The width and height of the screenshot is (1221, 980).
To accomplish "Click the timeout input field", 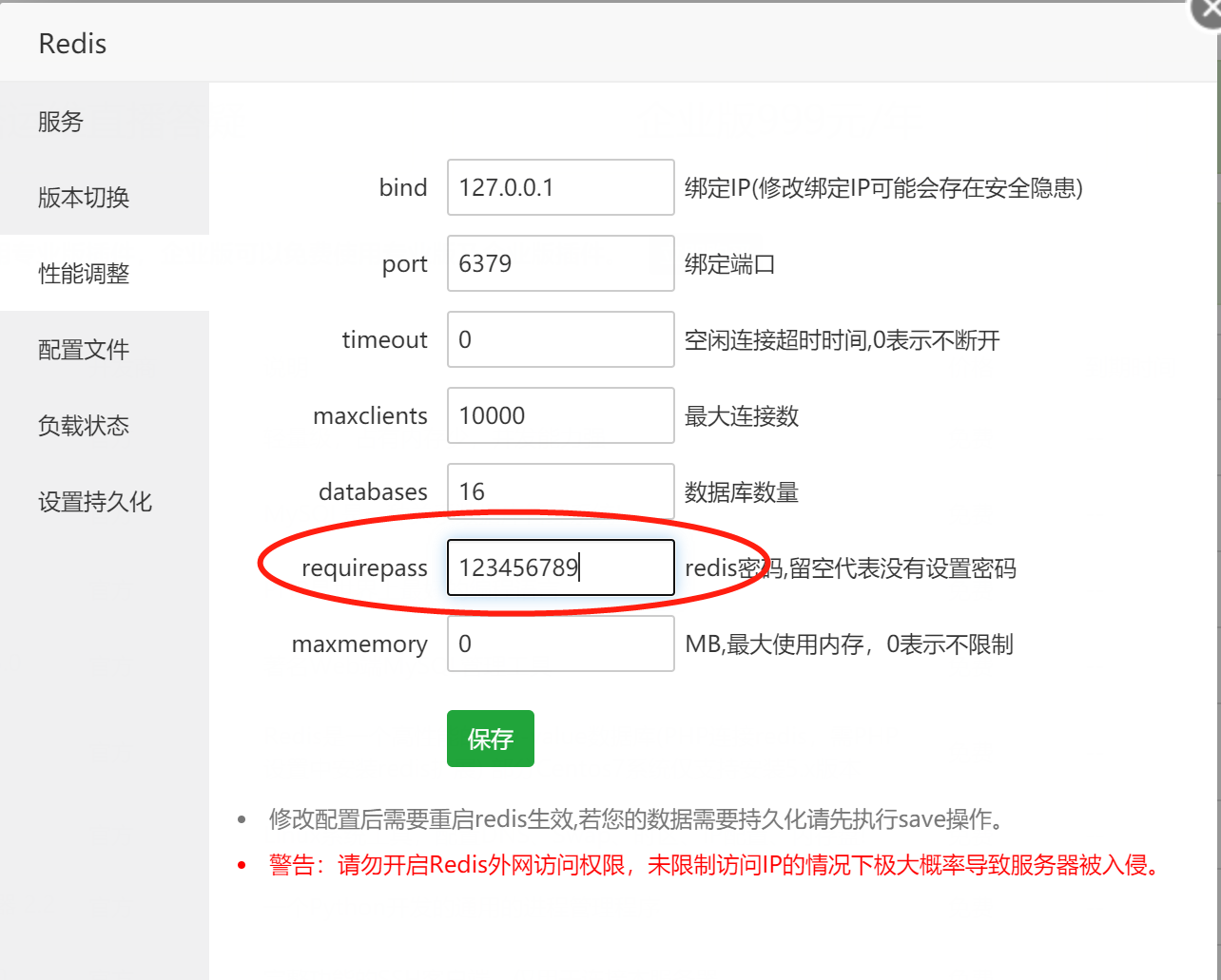I will 561,339.
